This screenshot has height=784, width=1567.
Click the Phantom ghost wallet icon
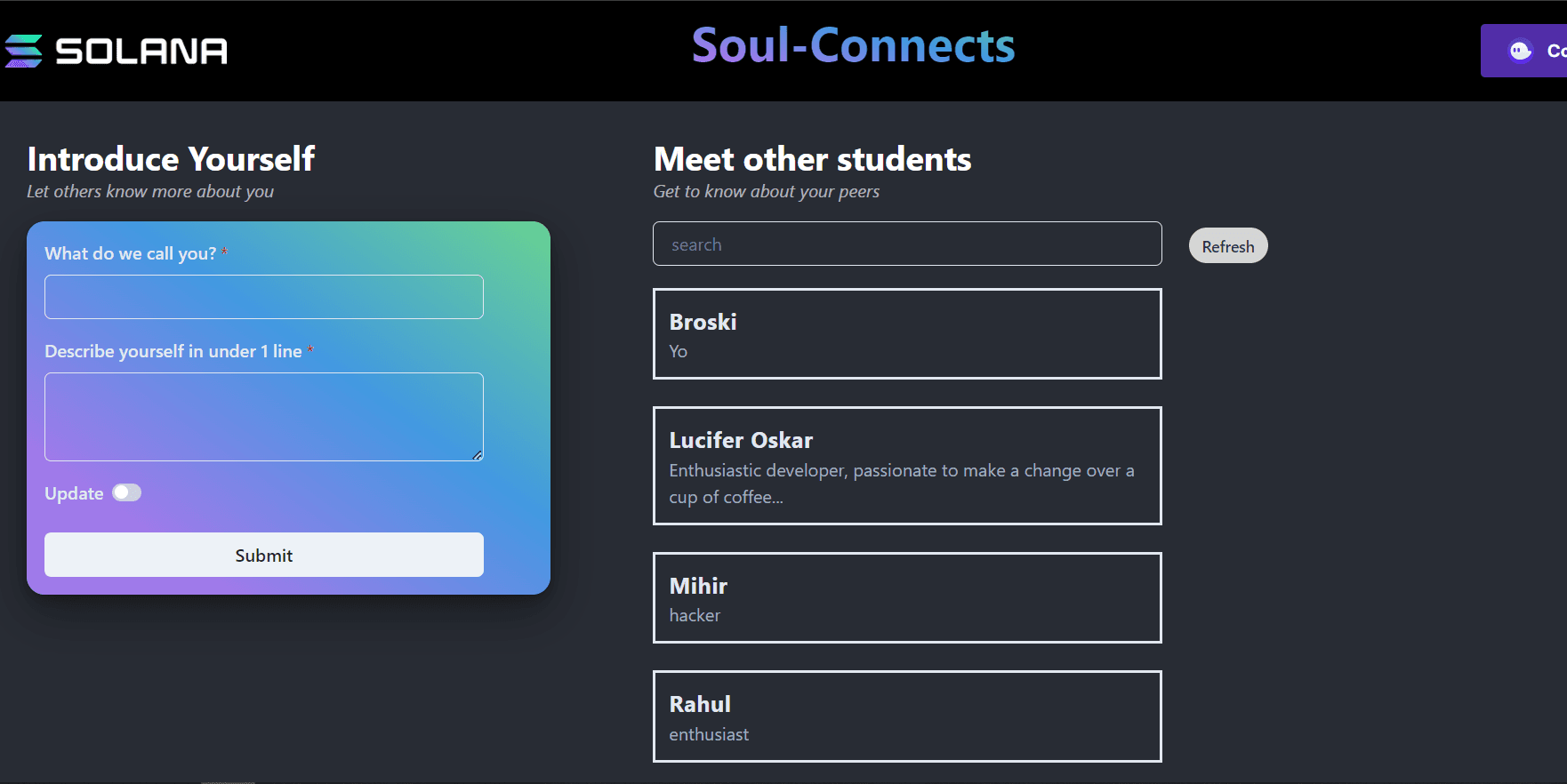1521,51
